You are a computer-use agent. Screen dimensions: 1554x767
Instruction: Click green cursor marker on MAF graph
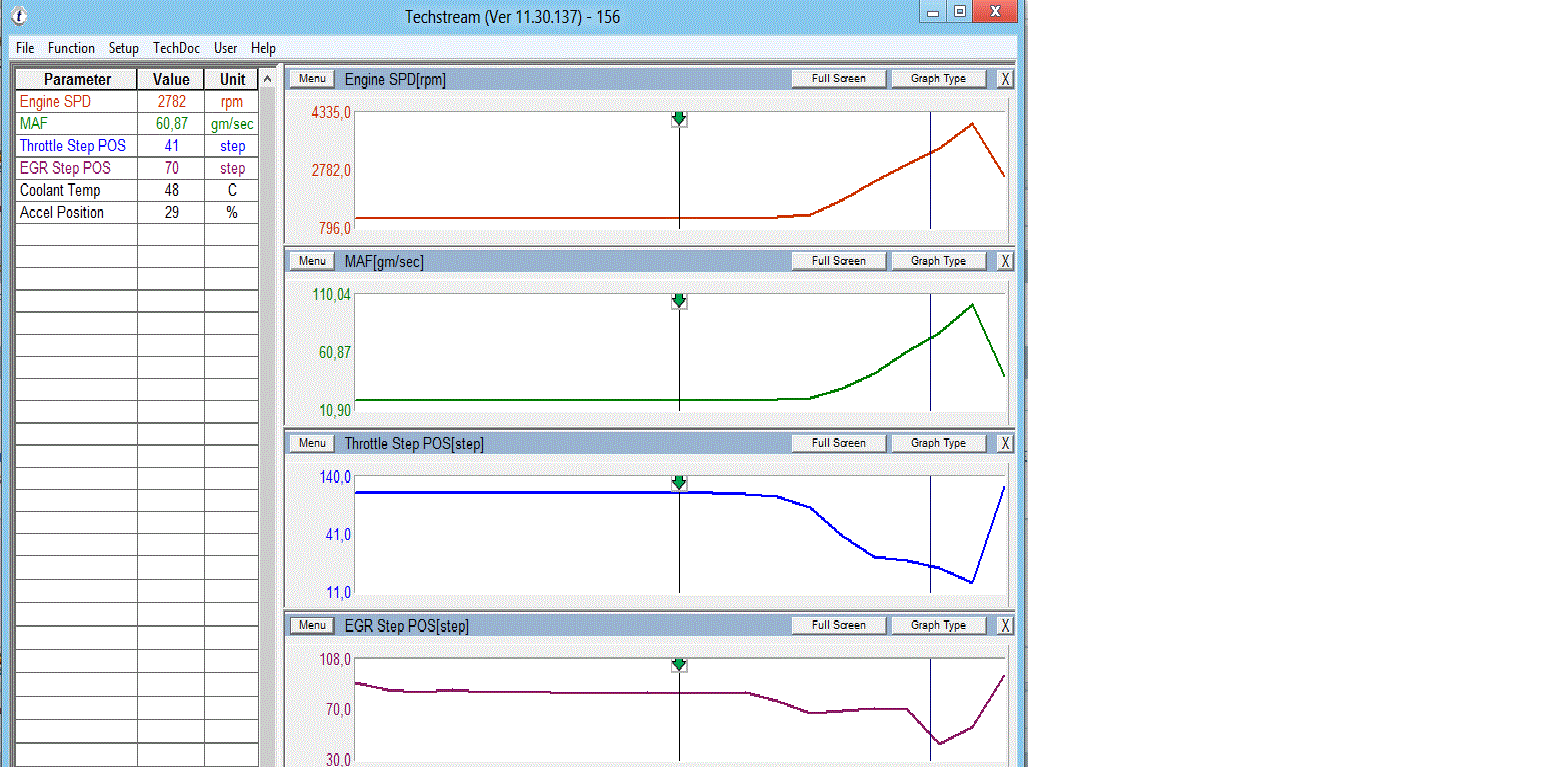pyautogui.click(x=679, y=301)
